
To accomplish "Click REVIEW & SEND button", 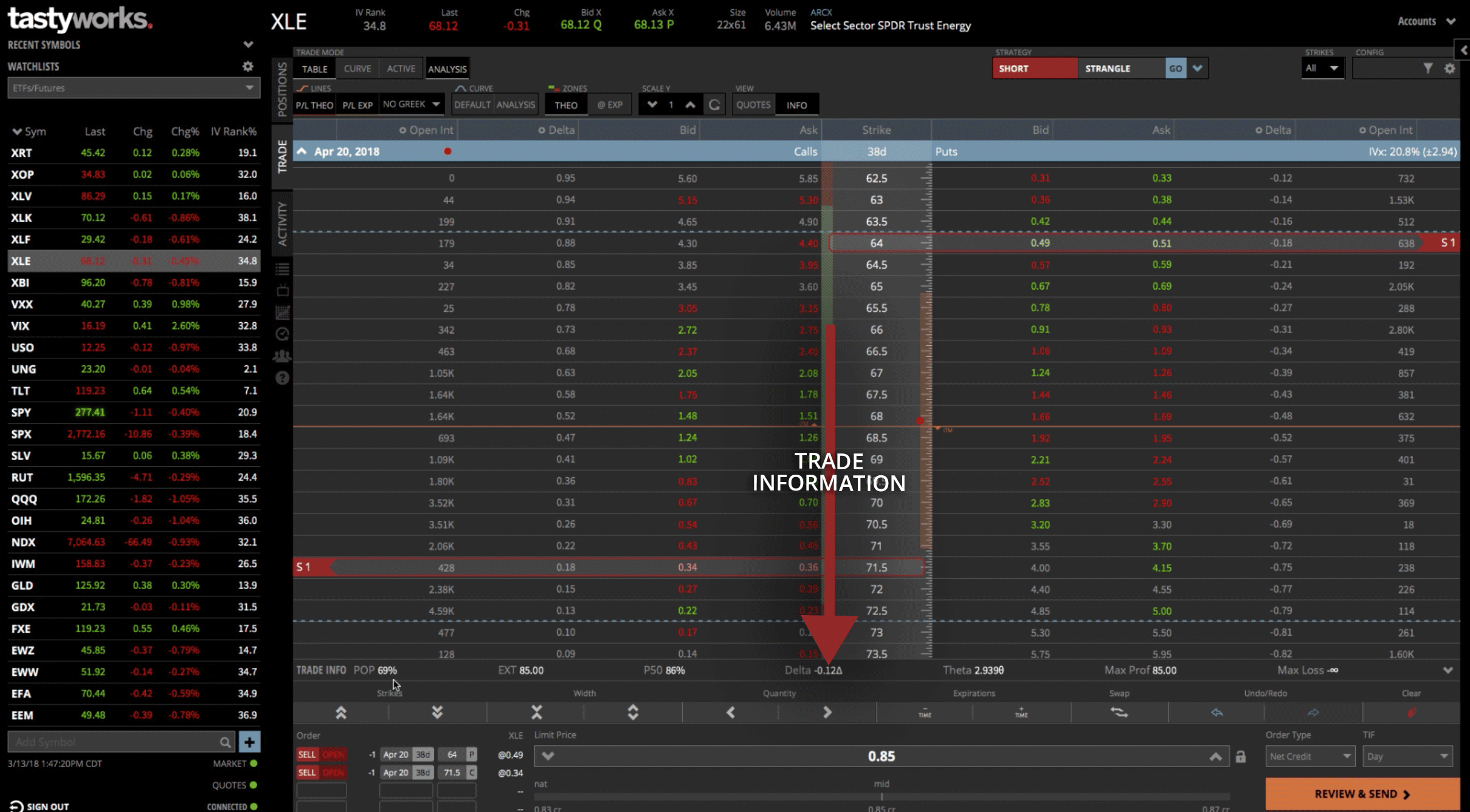I will (1362, 794).
